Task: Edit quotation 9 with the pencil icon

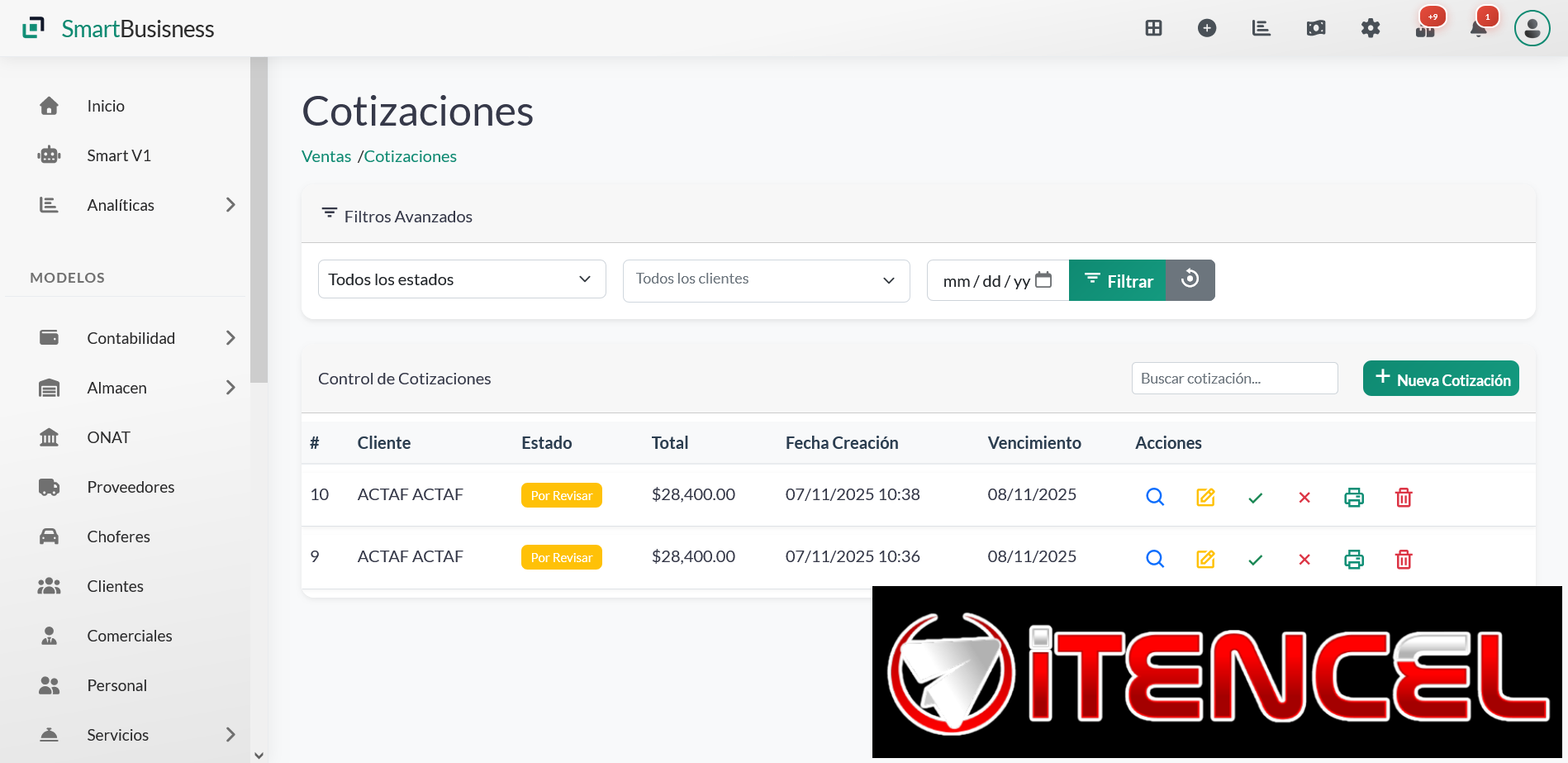Action: [x=1205, y=559]
